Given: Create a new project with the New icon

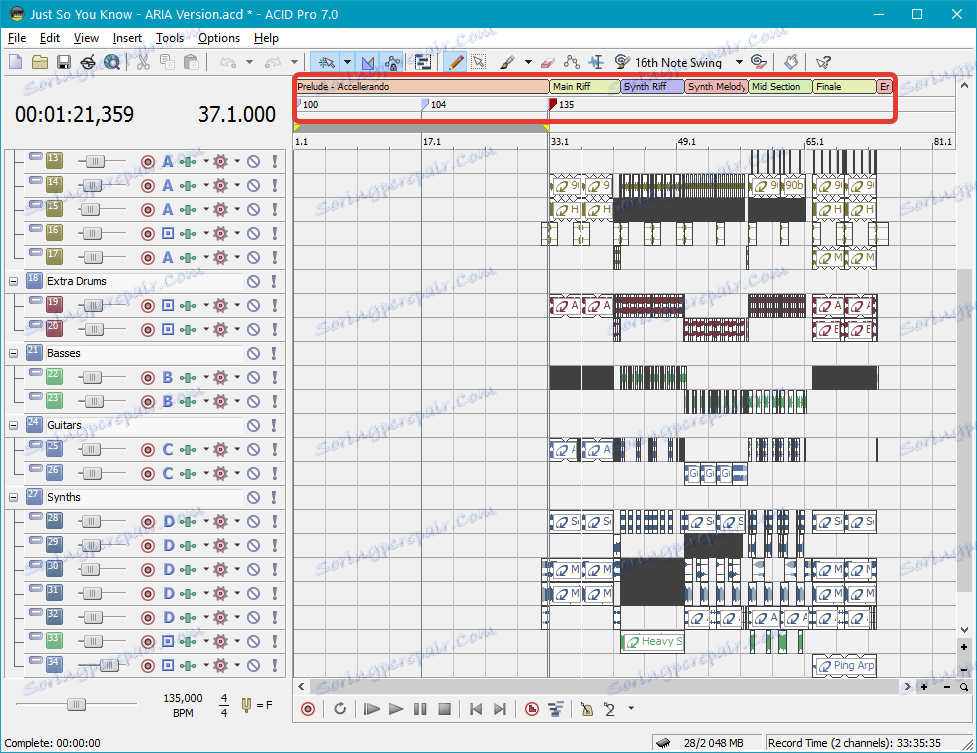Looking at the screenshot, I should point(16,62).
